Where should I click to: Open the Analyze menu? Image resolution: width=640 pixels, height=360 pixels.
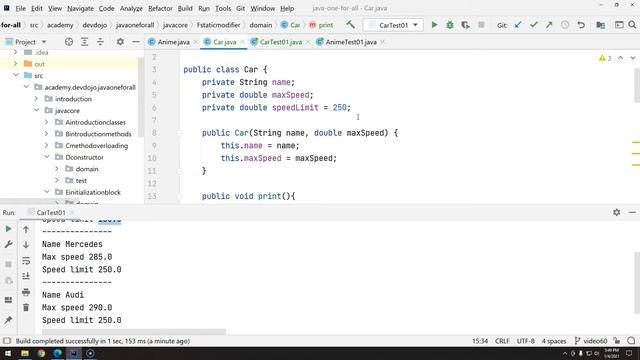pyautogui.click(x=131, y=8)
